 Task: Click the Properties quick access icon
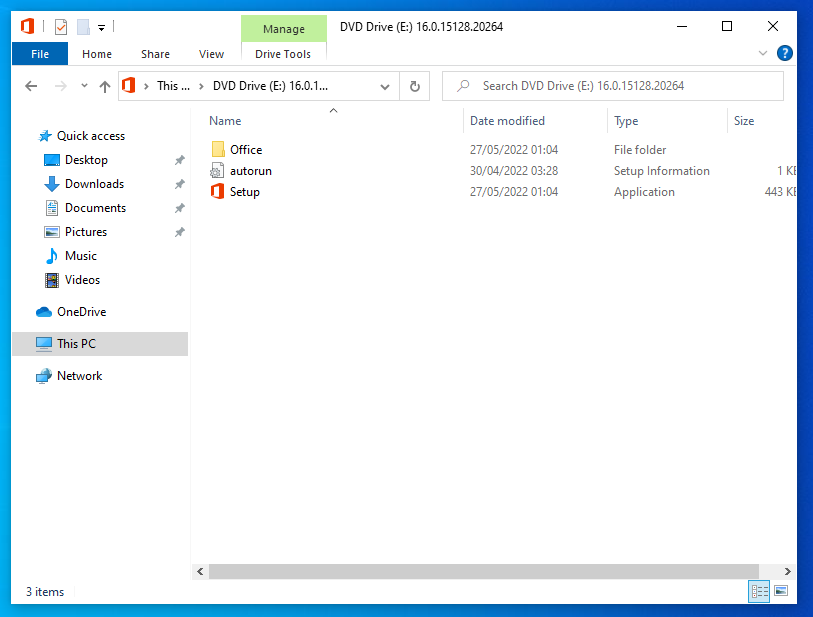[x=61, y=26]
